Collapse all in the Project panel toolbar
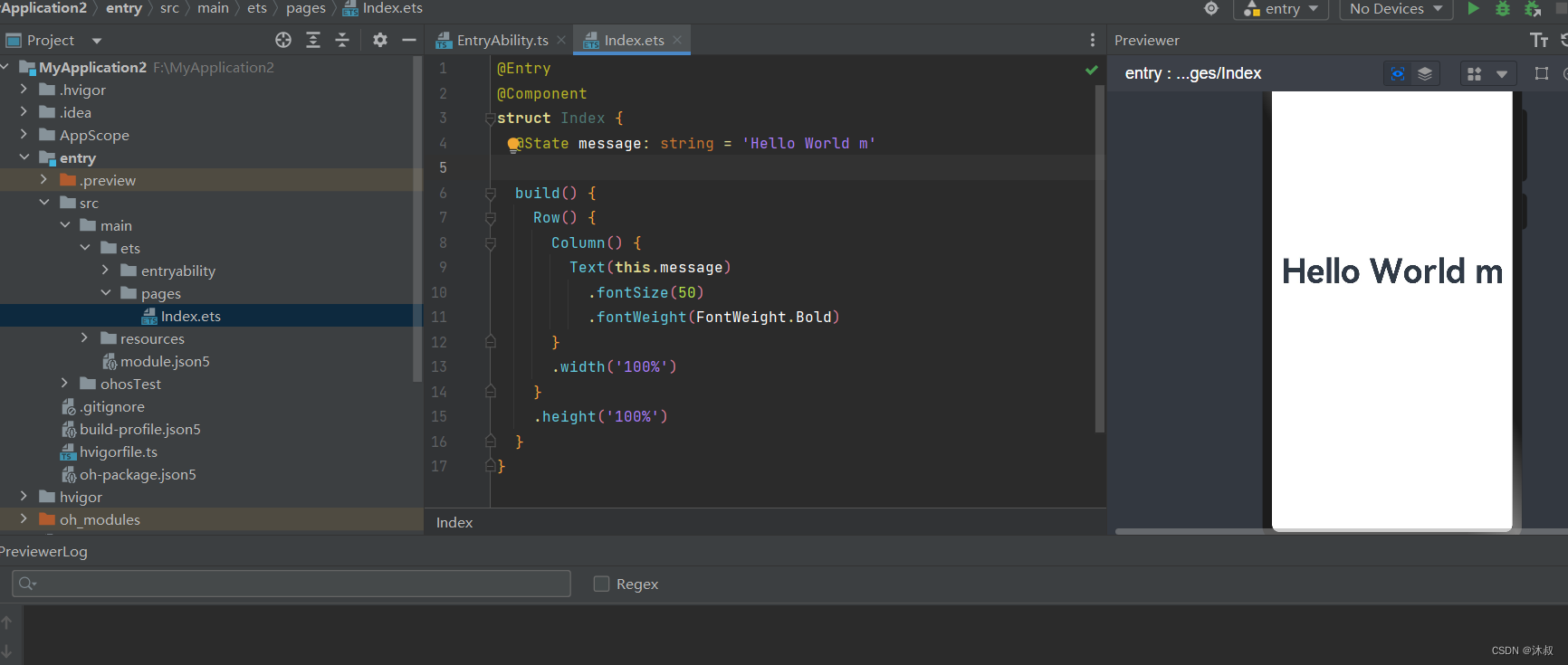Viewport: 1568px width, 665px height. 342,40
